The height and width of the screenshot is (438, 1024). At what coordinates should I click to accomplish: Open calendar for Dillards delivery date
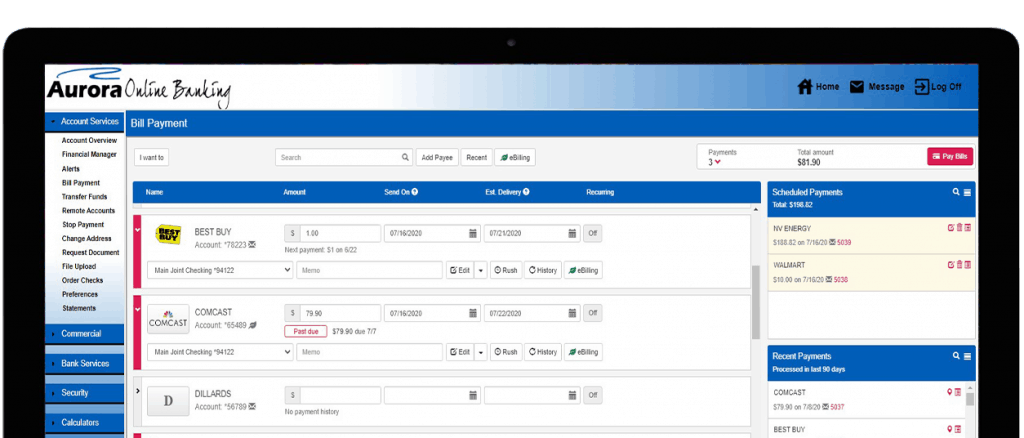pos(572,395)
